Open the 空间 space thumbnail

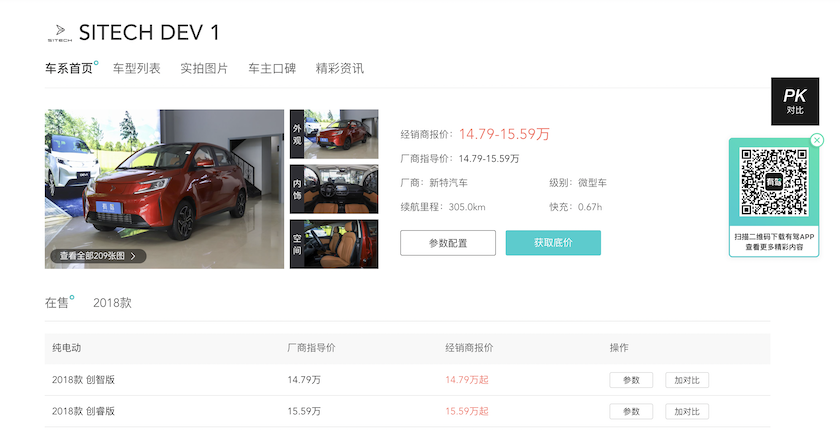(334, 244)
